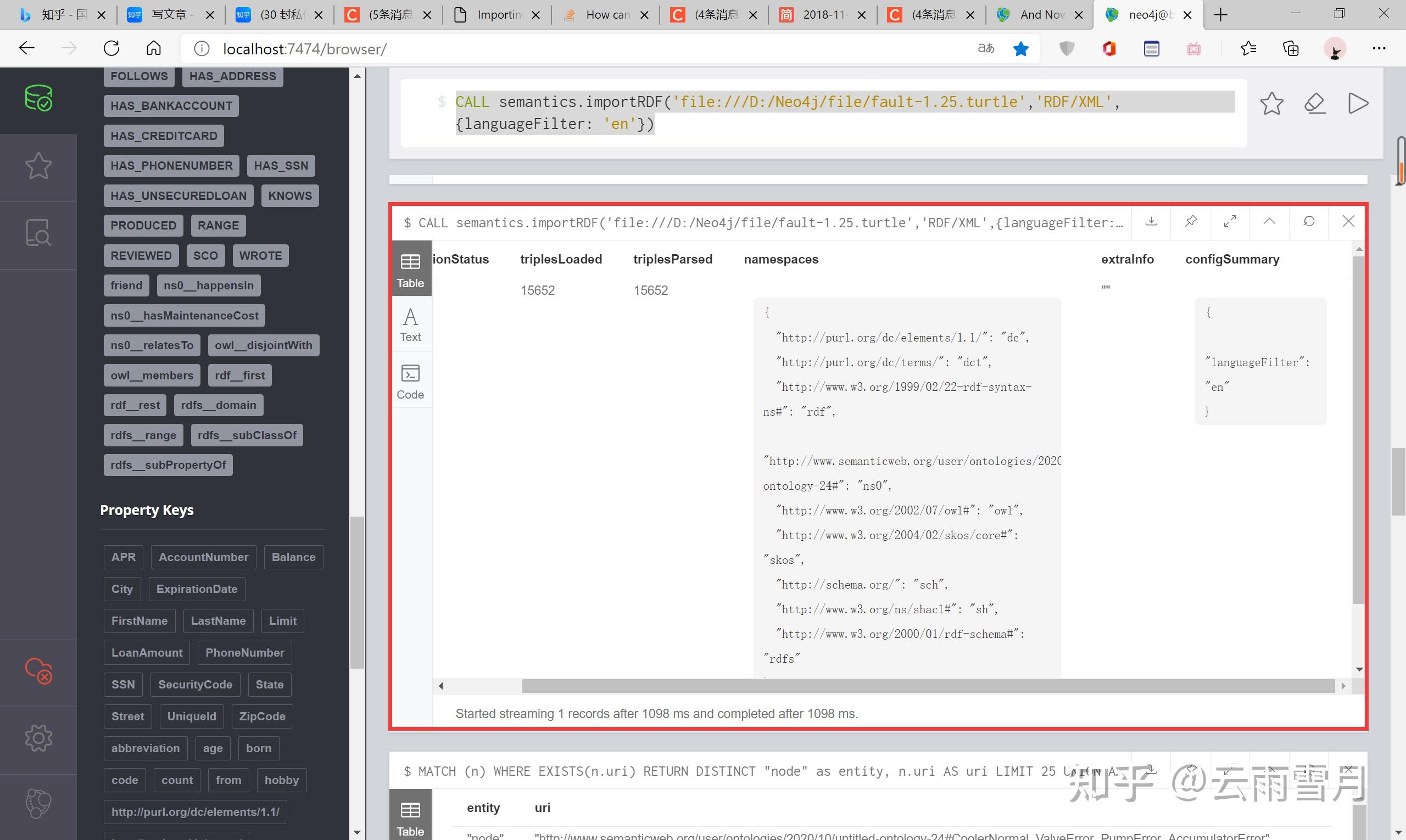Viewport: 1406px width, 840px height.
Task: Collapse the importRDF result frame
Action: 1270,221
